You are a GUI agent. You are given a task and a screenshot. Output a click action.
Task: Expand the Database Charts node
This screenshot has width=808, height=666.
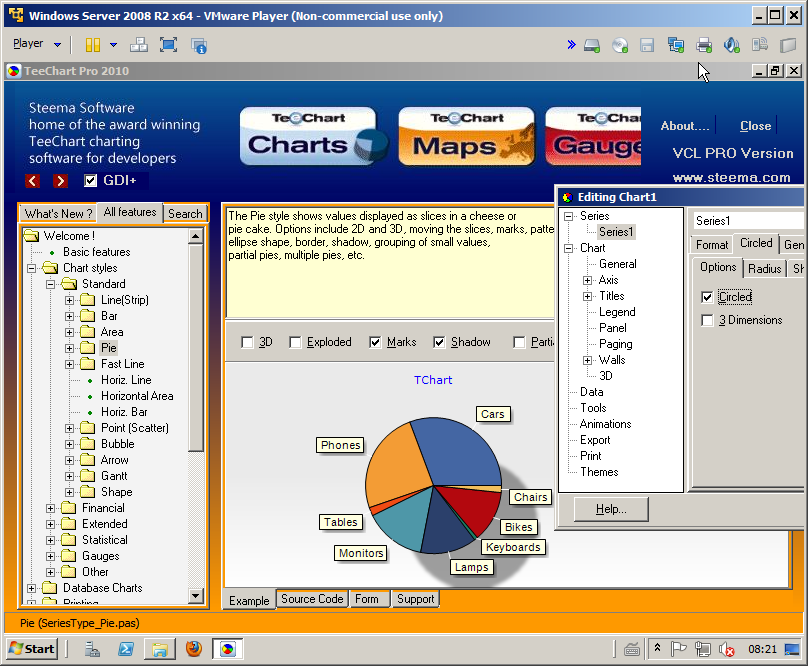tap(31, 588)
